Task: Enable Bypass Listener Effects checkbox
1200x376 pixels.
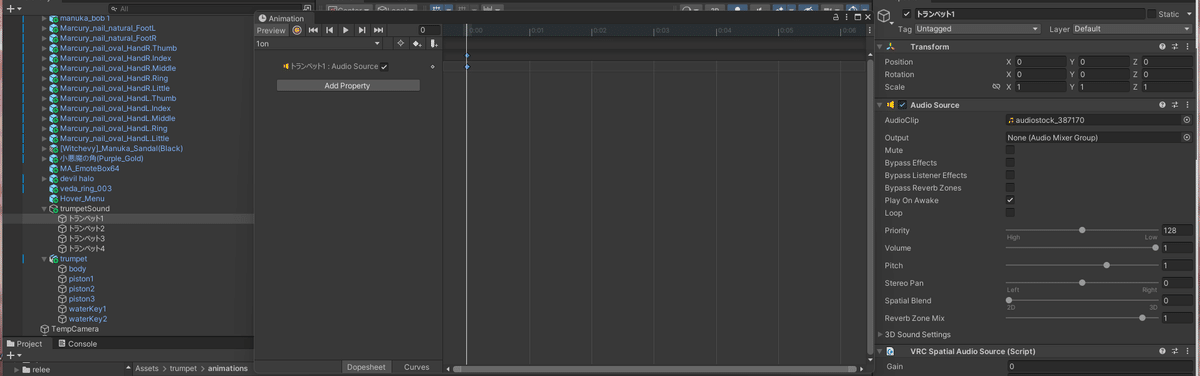Action: click(x=1010, y=175)
